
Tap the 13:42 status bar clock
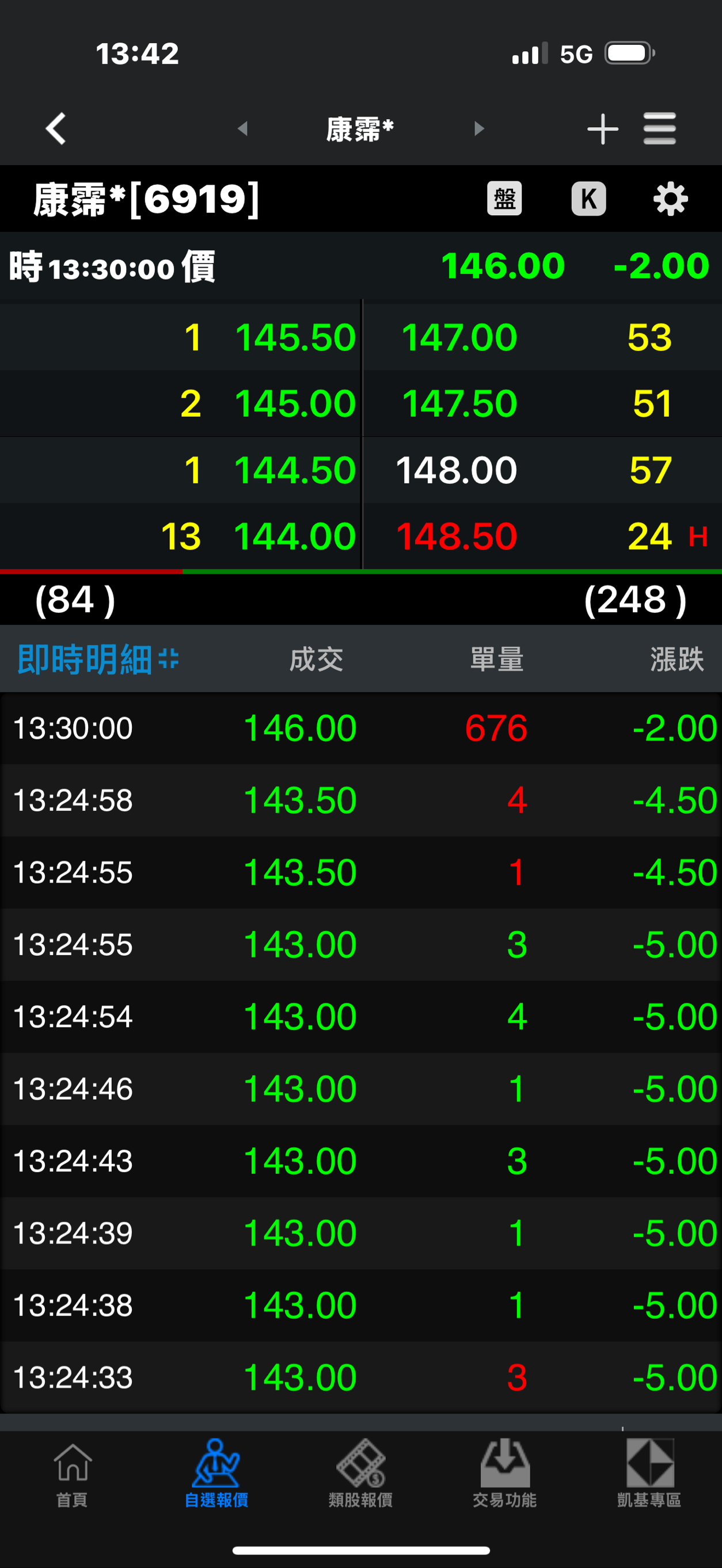[x=138, y=54]
